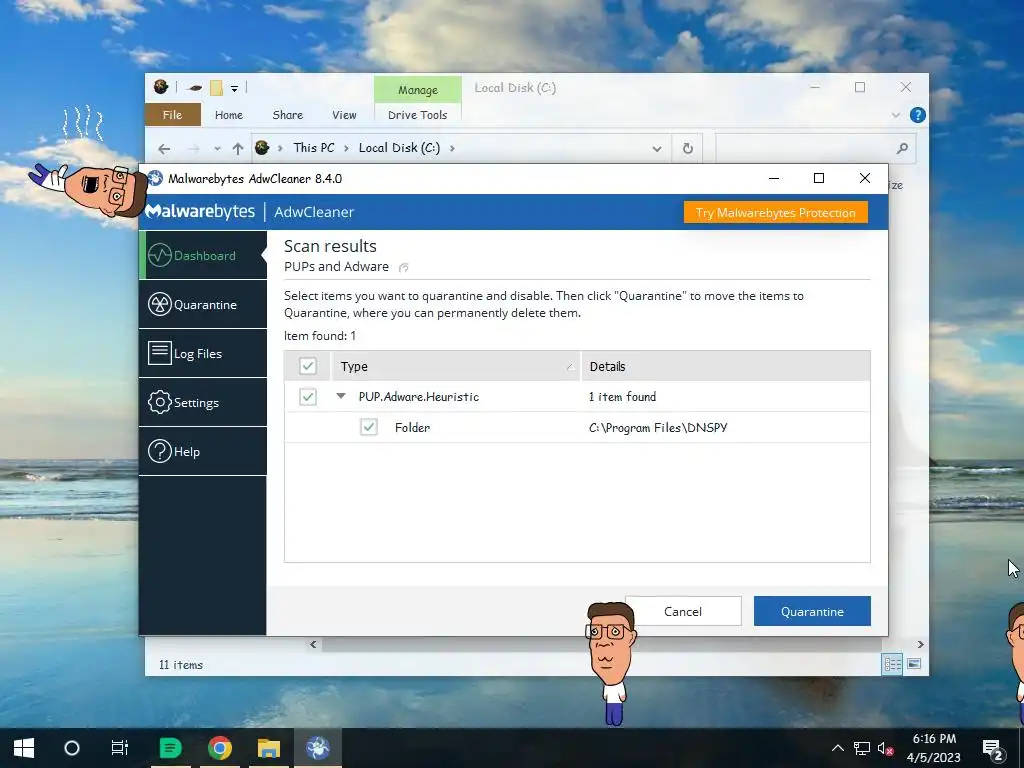Open the View ribbon tab in File Explorer

point(344,115)
